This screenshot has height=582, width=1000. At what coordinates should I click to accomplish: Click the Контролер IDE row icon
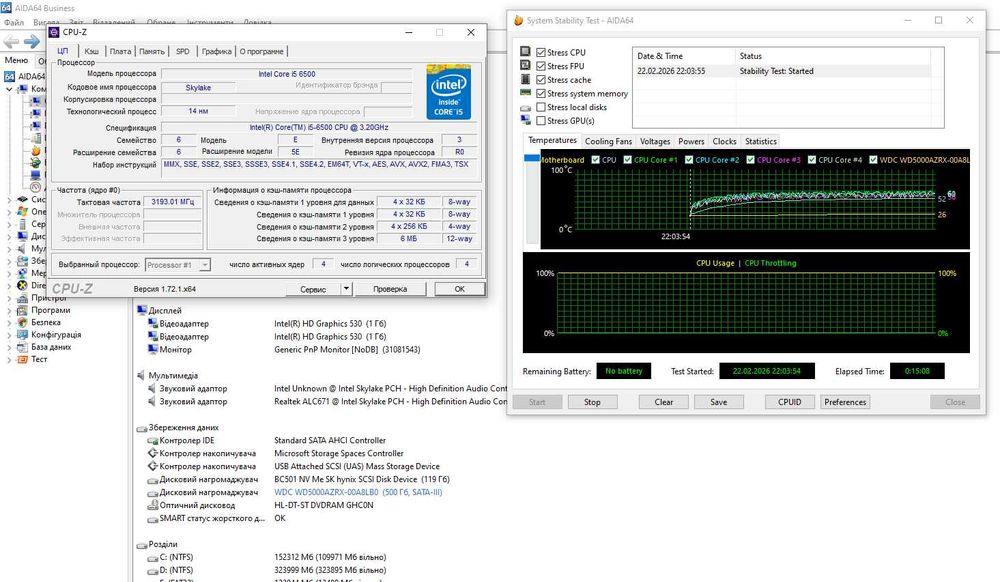(153, 440)
